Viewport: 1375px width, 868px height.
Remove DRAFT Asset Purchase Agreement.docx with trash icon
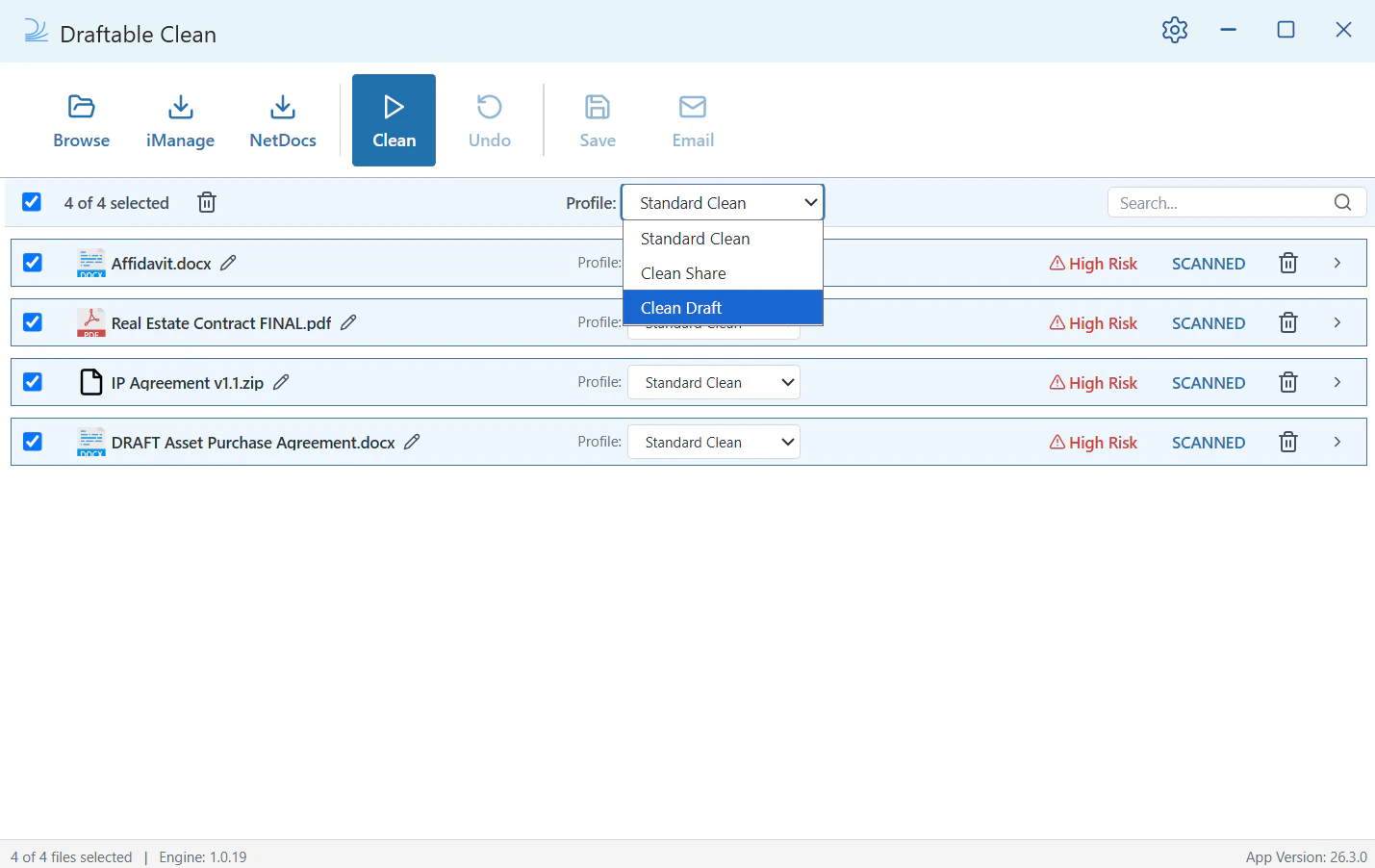(x=1288, y=442)
